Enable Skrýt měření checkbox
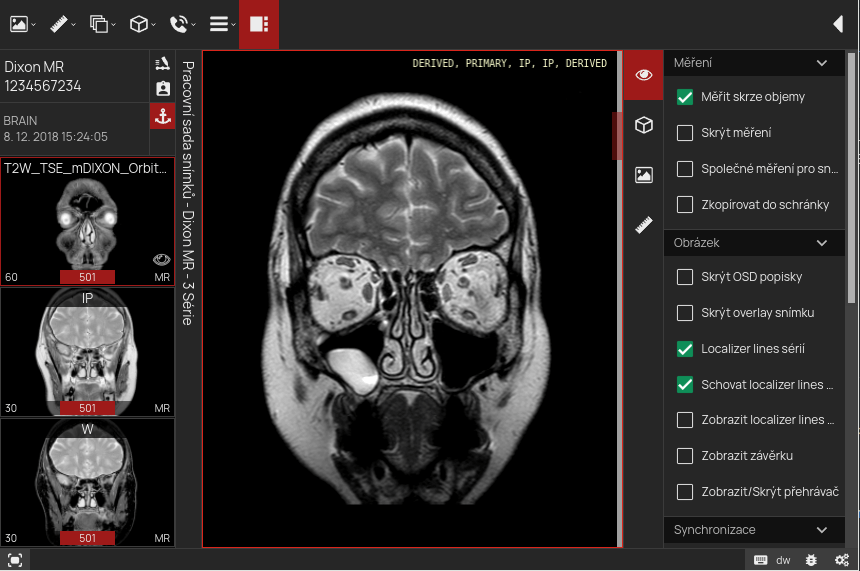Viewport: 860px width, 571px height. (685, 133)
